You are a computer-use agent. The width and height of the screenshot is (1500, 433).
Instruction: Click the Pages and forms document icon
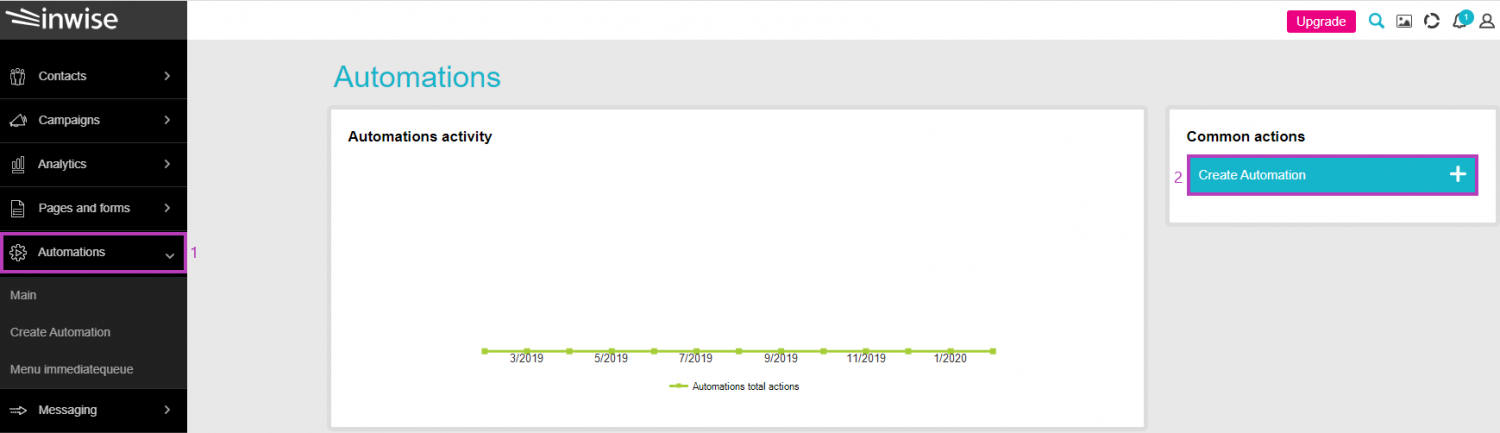point(17,208)
